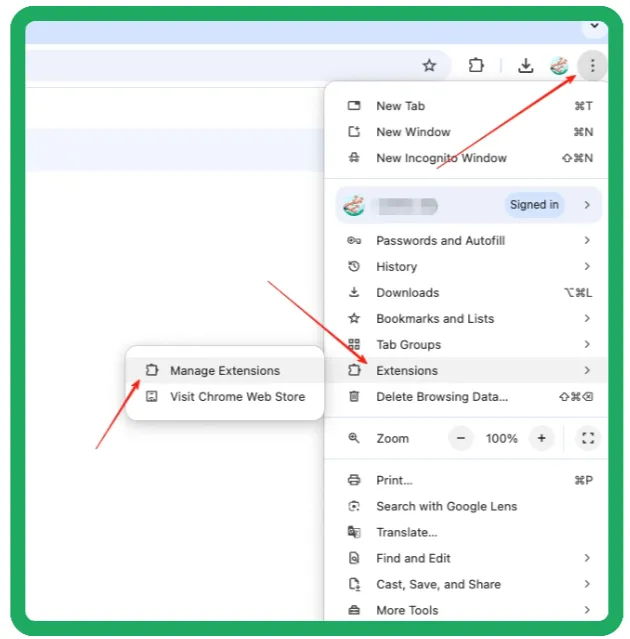Viewport: 630px width, 639px height.
Task: Choose Visit Chrome Web Store
Action: pos(236,396)
